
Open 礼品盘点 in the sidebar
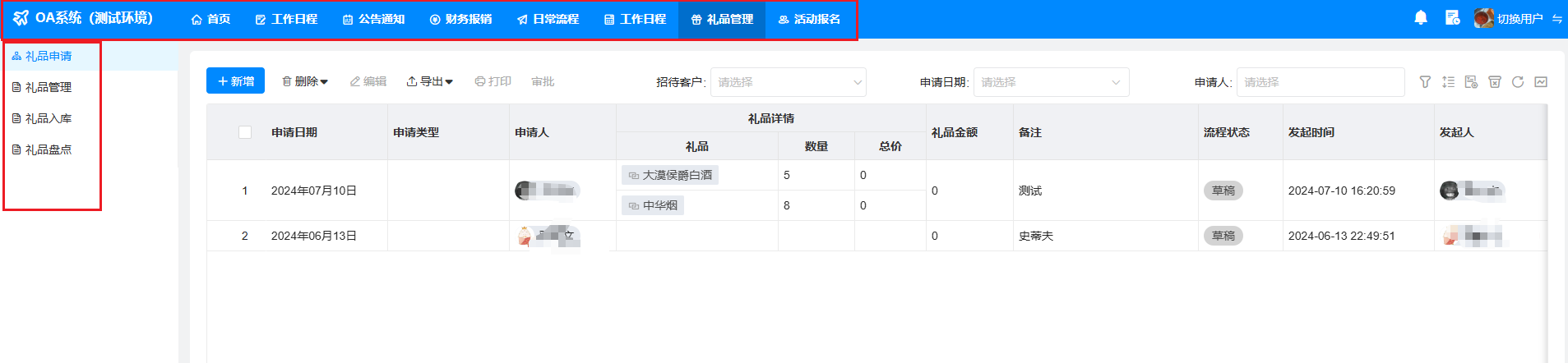[x=49, y=149]
